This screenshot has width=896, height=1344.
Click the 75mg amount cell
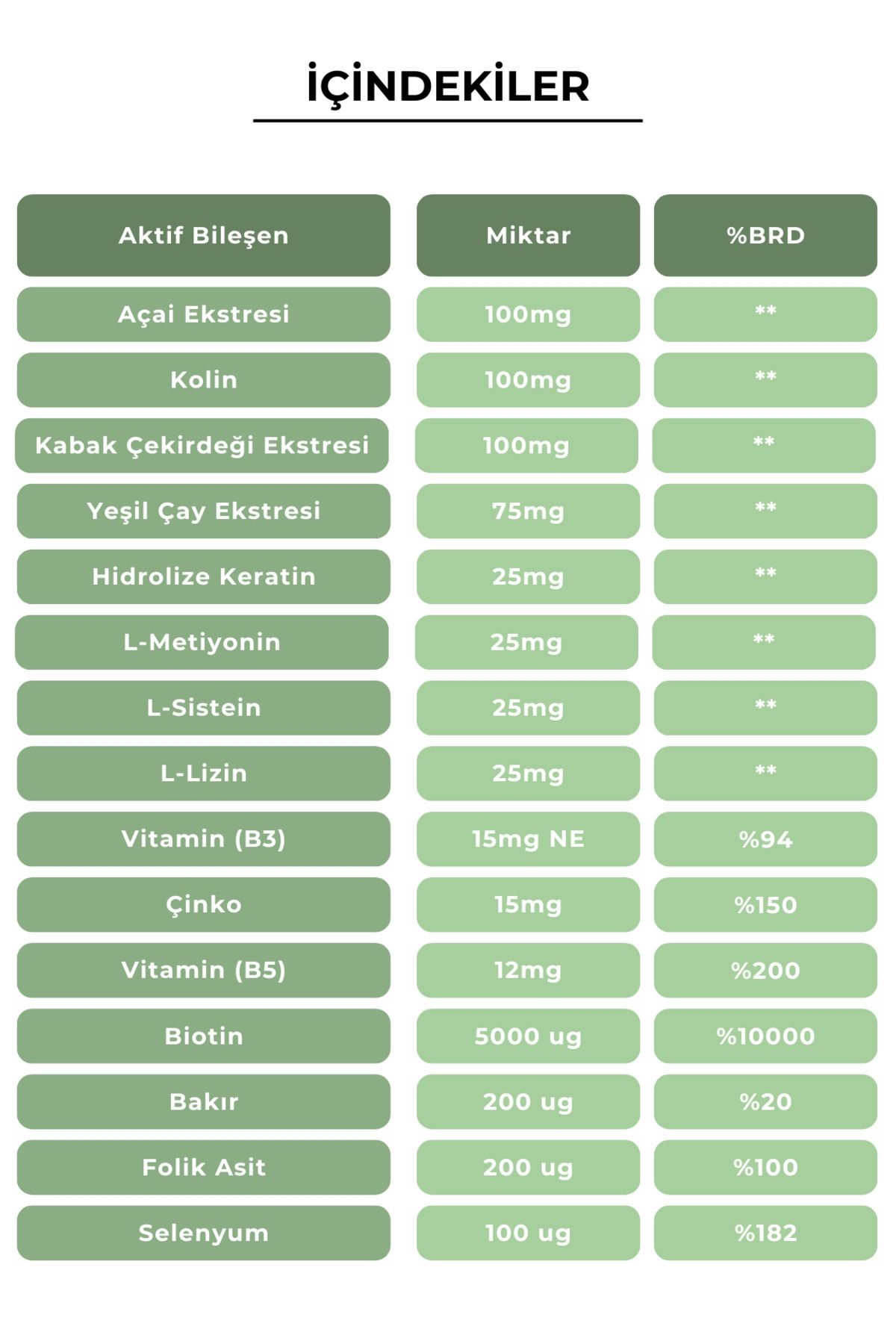point(528,511)
